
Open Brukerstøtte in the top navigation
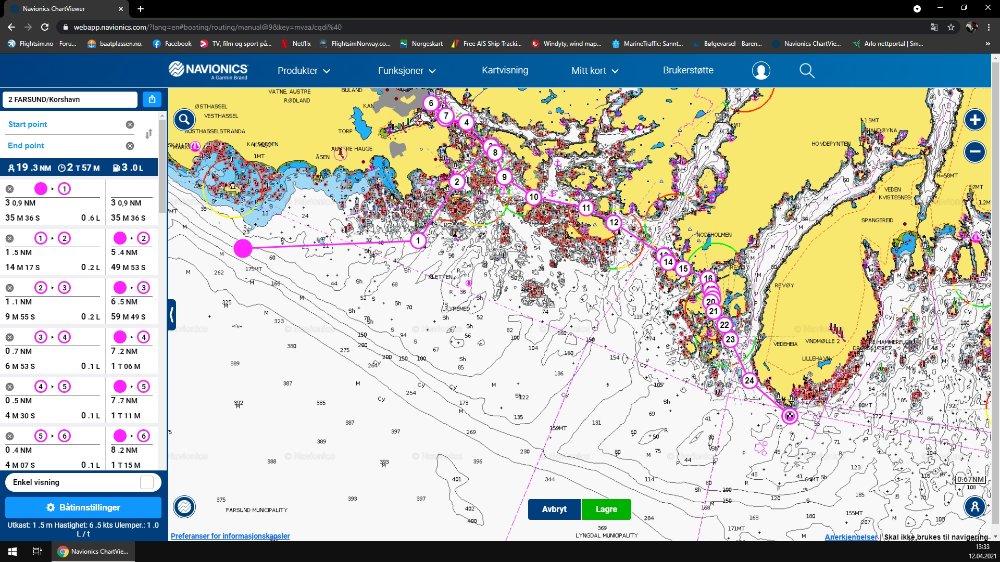[x=688, y=70]
